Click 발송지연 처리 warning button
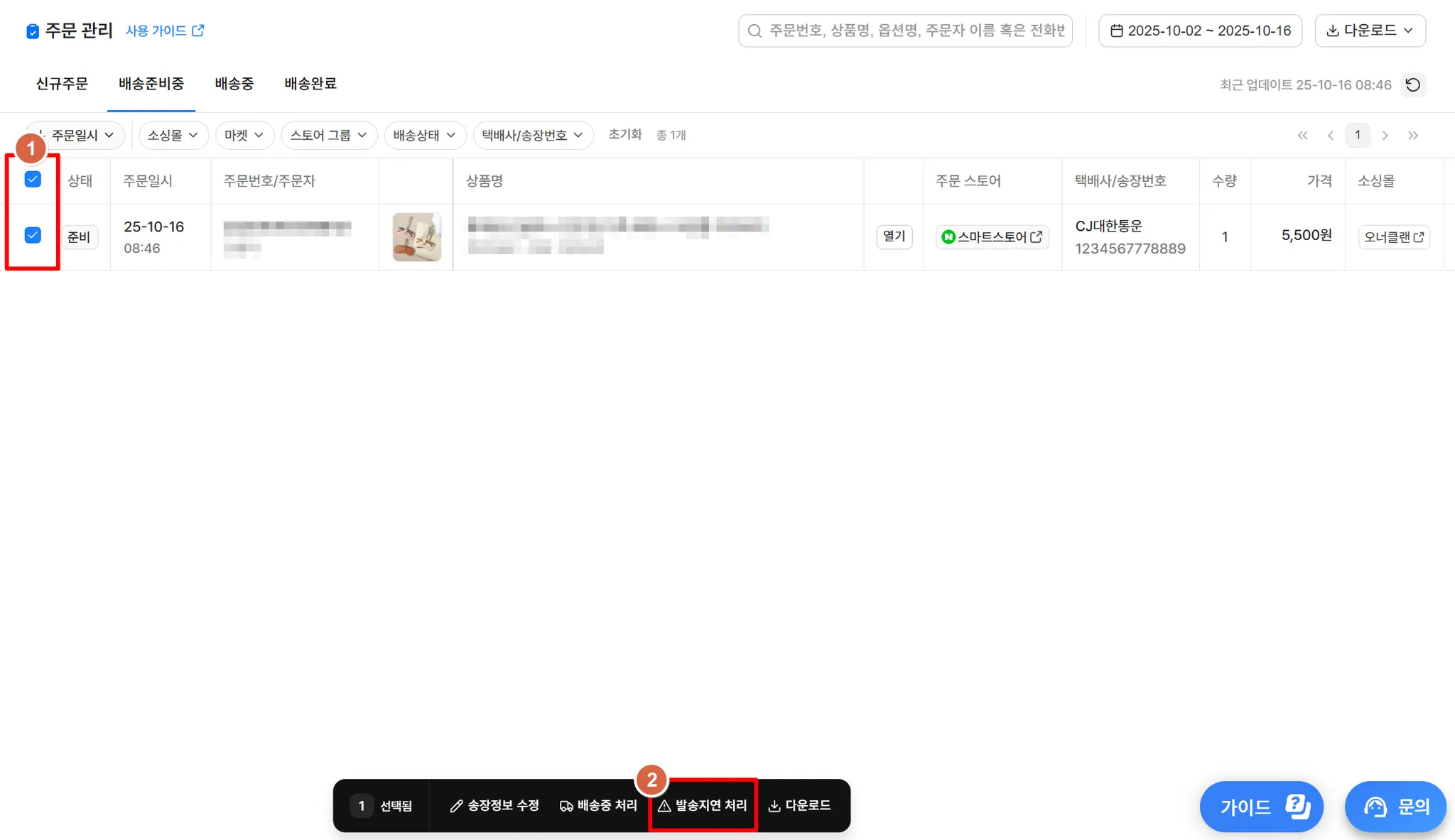The width and height of the screenshot is (1455, 840). pyautogui.click(x=703, y=805)
